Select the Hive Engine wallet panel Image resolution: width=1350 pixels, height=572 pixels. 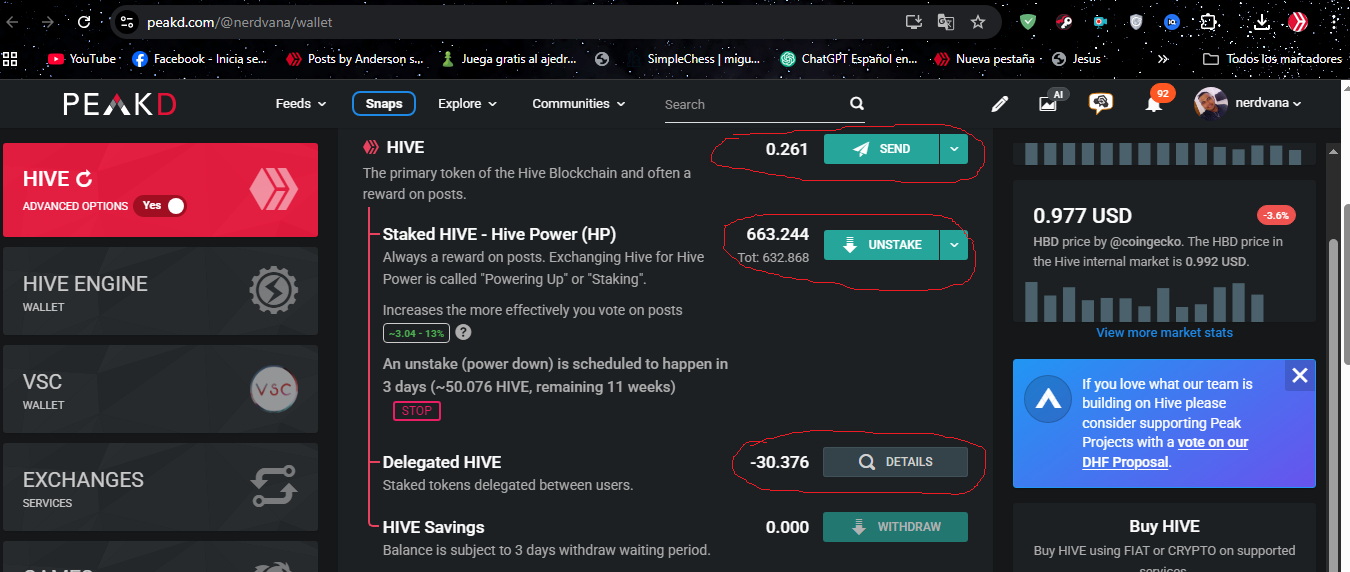[161, 291]
